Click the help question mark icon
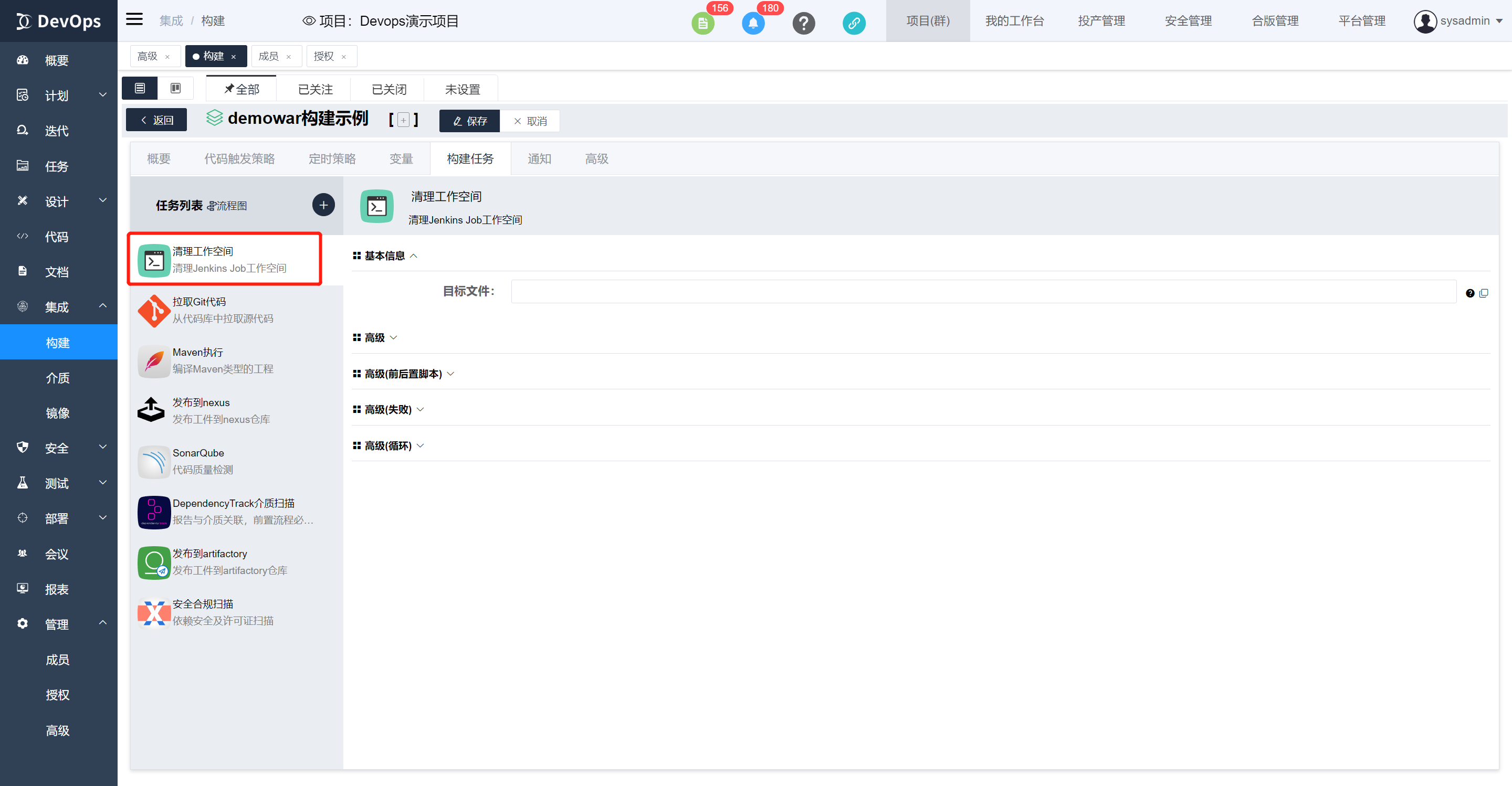Viewport: 1512px width, 786px height. point(804,24)
